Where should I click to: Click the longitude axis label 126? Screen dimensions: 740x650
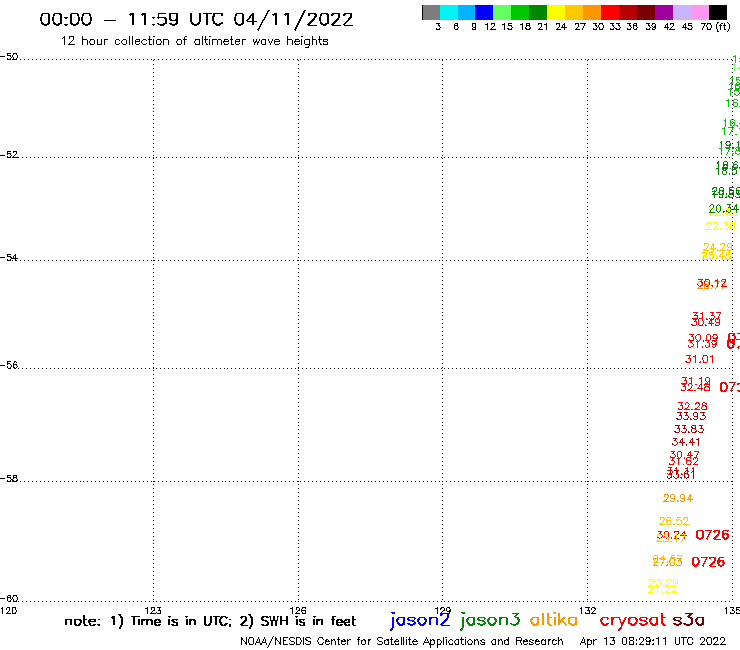tap(298, 610)
